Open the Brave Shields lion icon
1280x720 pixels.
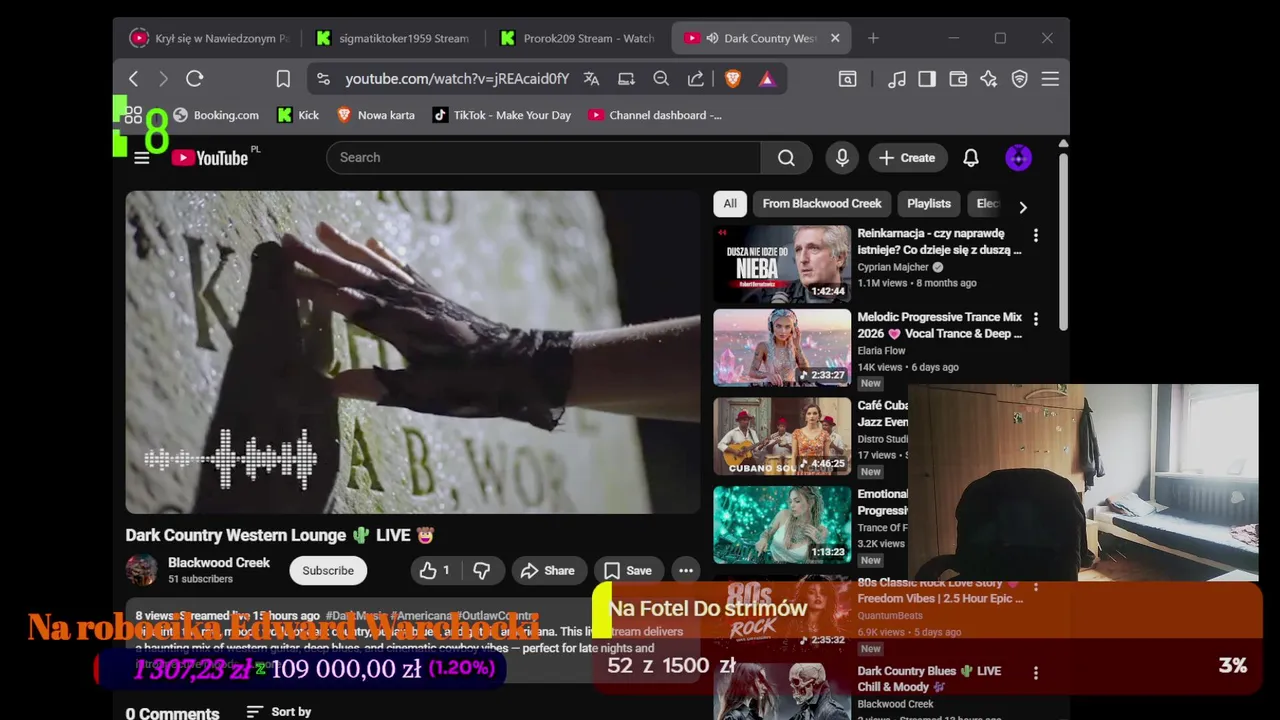pos(733,79)
